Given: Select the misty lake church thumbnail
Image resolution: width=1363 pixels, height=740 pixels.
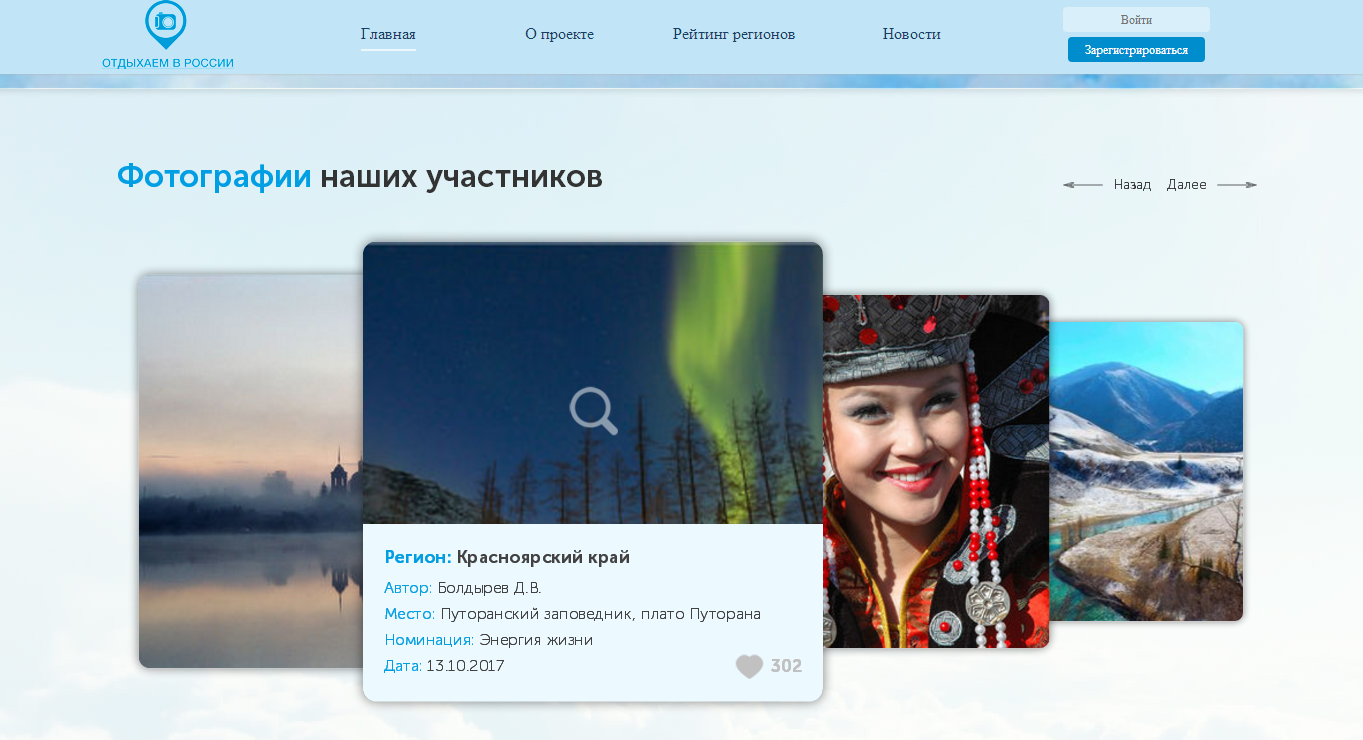Looking at the screenshot, I should coord(251,471).
